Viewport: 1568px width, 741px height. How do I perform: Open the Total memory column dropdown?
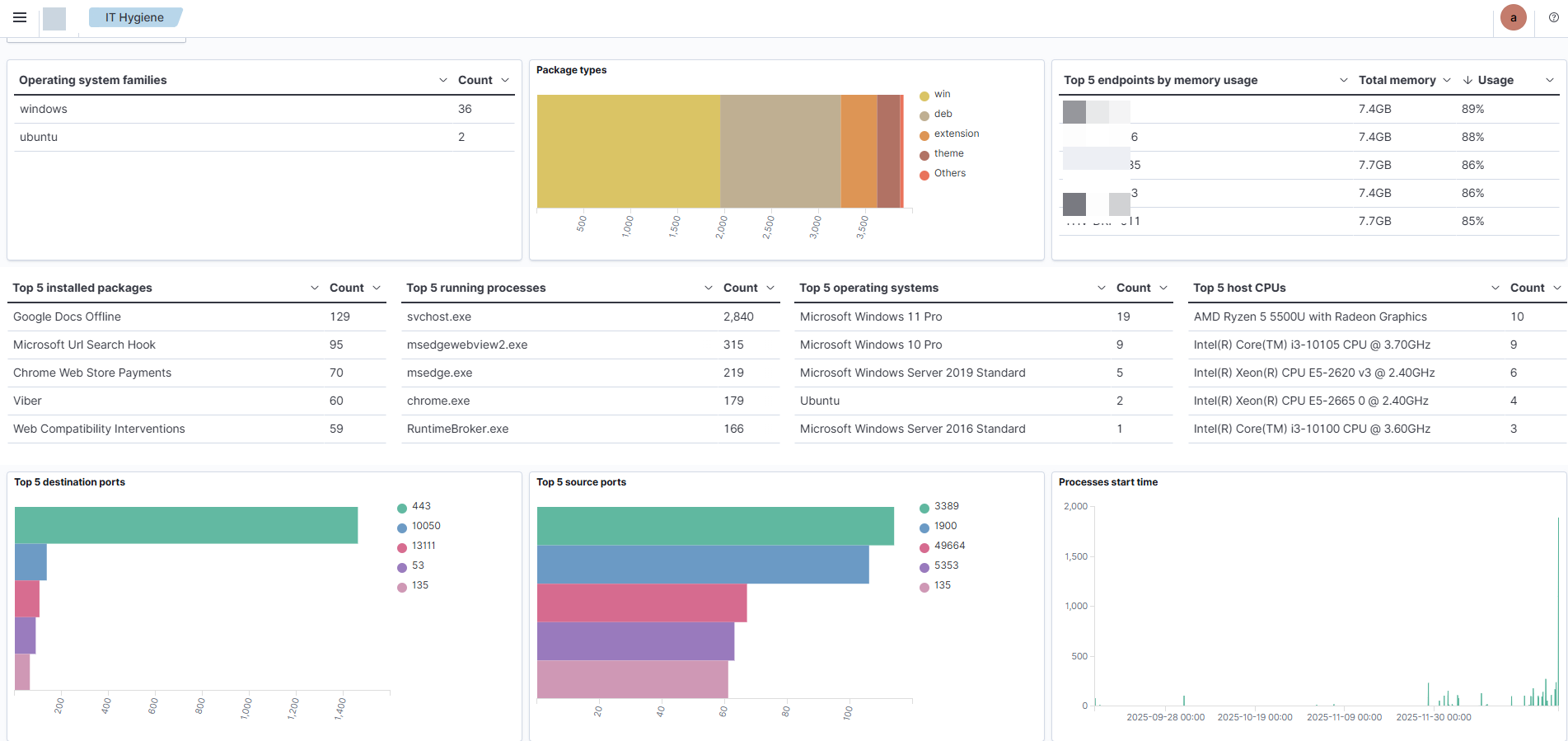tap(1445, 80)
